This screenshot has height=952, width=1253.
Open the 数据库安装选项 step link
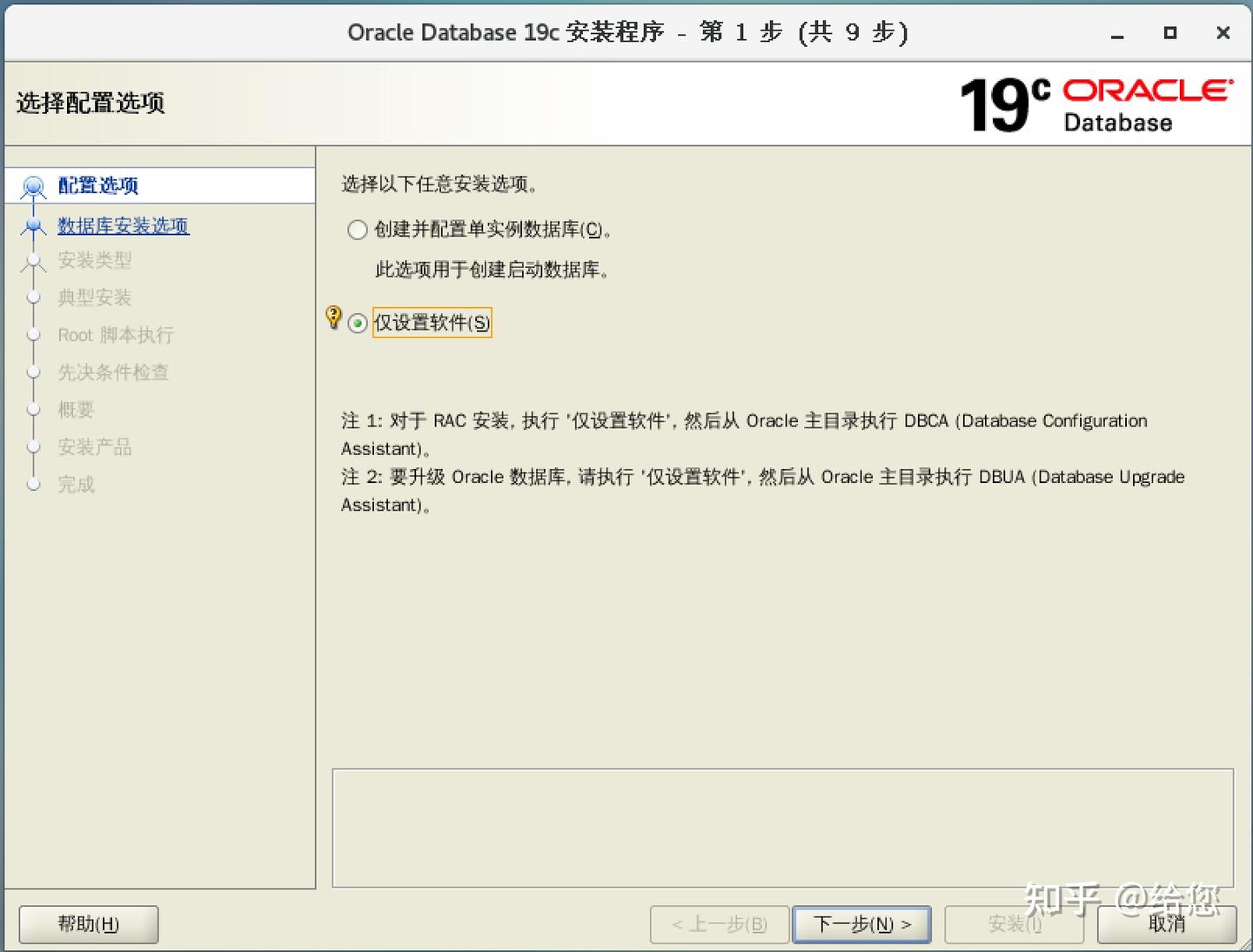[x=124, y=225]
